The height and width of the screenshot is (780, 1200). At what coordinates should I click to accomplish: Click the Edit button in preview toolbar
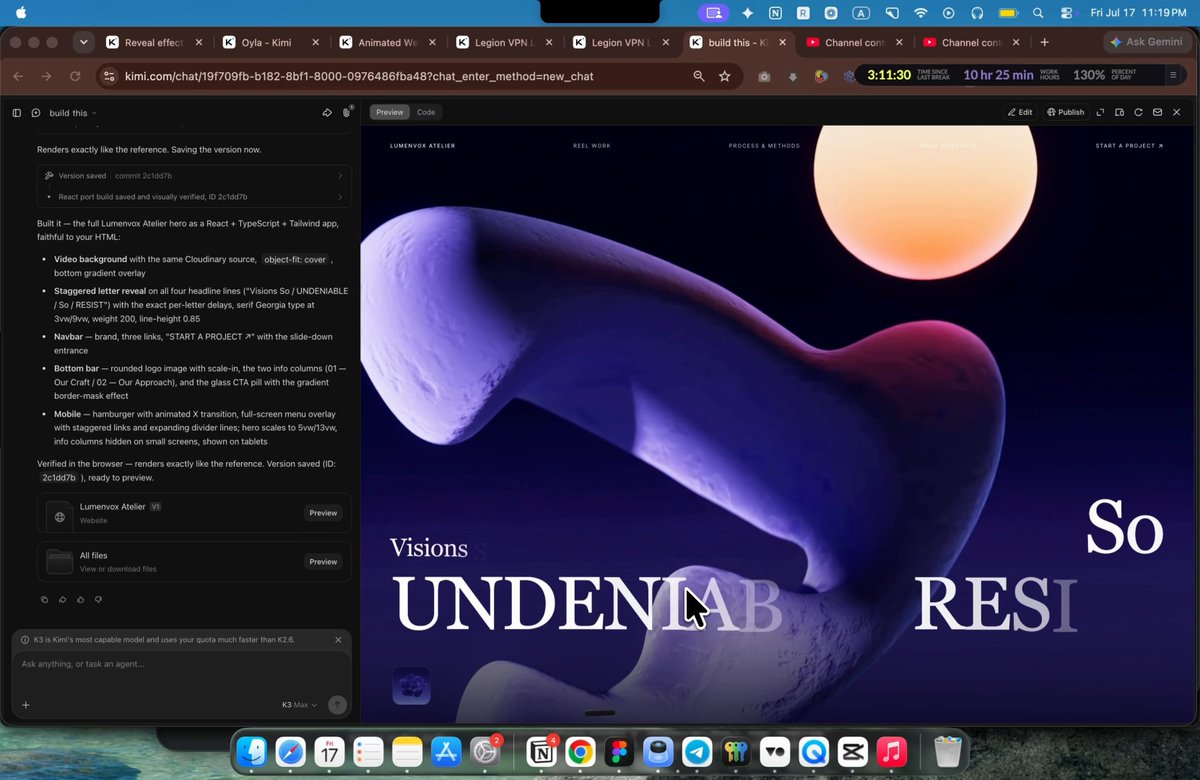[x=1020, y=112]
